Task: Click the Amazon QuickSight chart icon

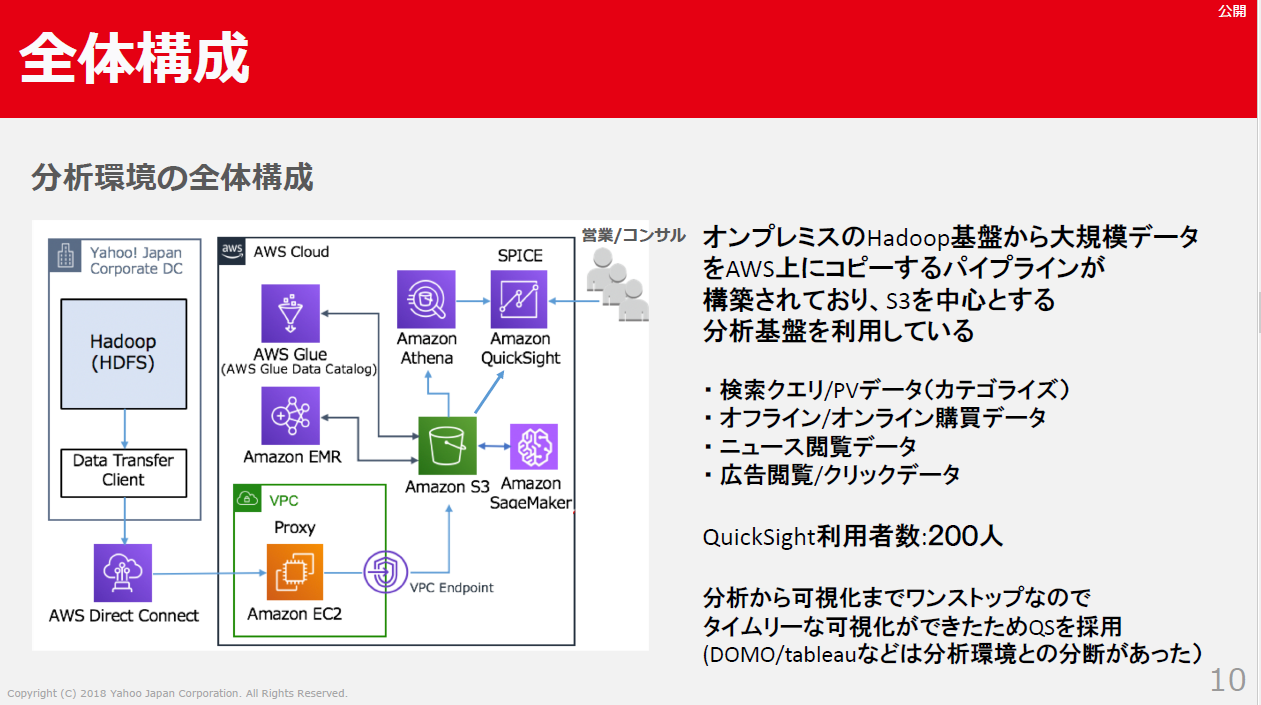Action: [x=519, y=299]
